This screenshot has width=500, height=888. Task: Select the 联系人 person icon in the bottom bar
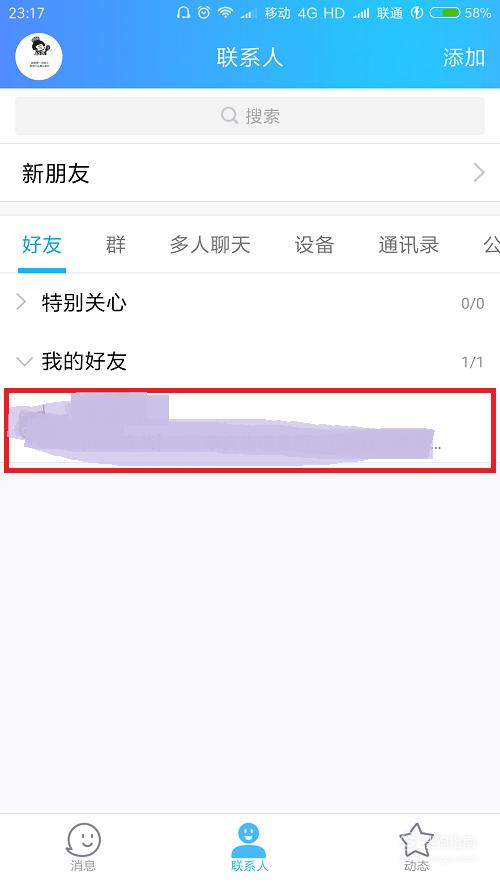coord(249,840)
